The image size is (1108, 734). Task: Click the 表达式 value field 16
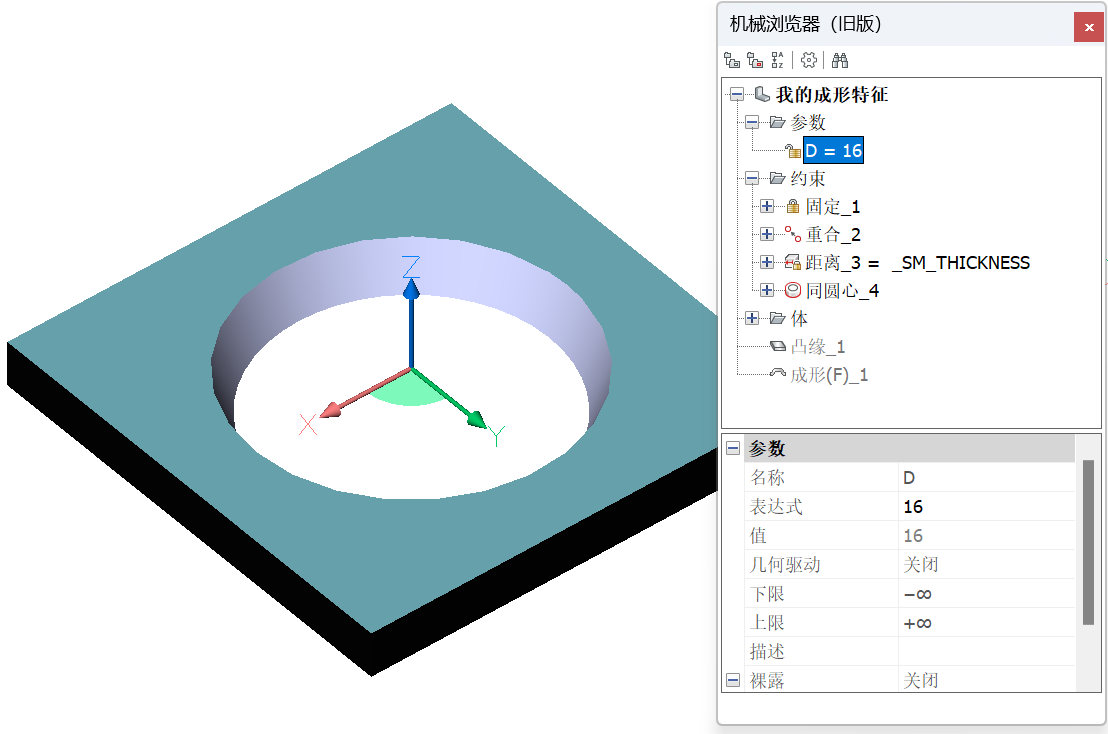[x=986, y=507]
